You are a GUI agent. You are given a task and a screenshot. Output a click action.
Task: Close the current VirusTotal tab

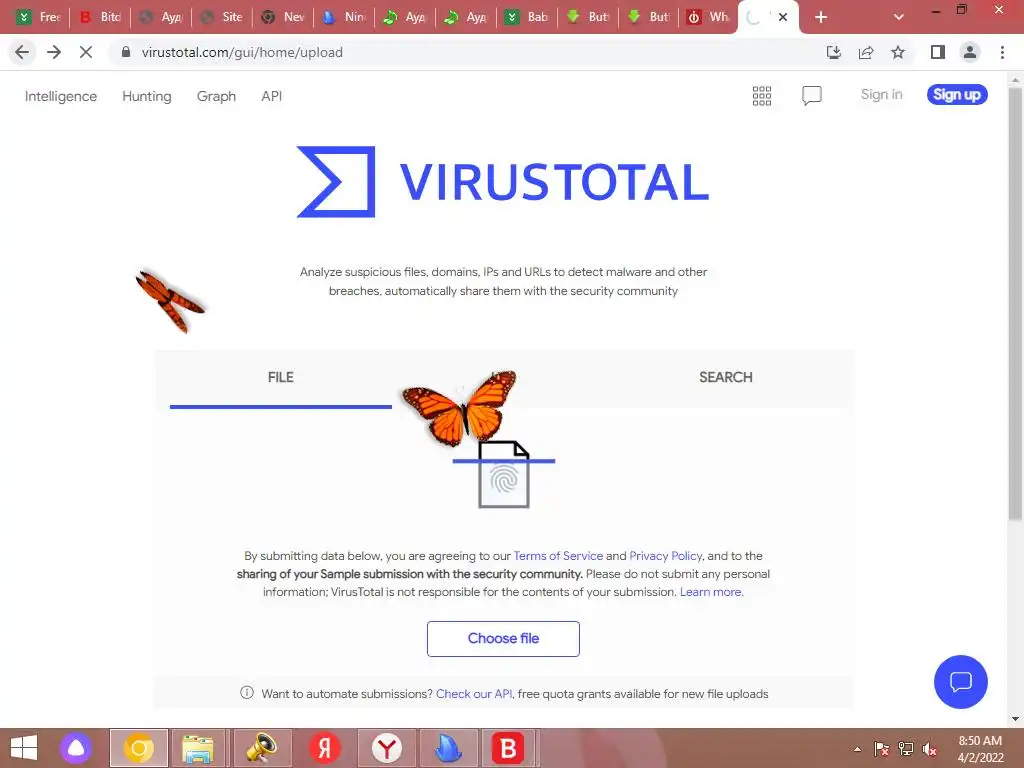(783, 17)
